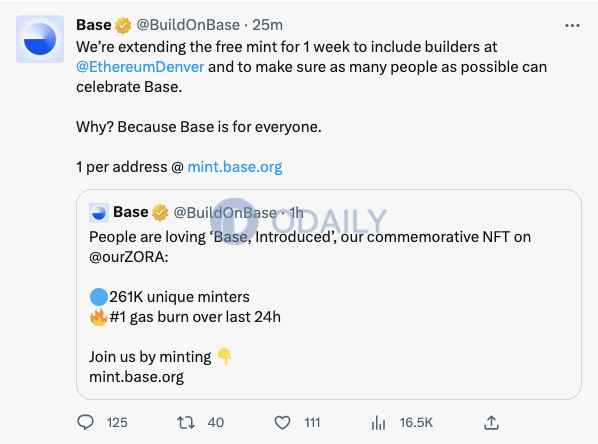Click the gold verified badge beside Base

point(123,26)
